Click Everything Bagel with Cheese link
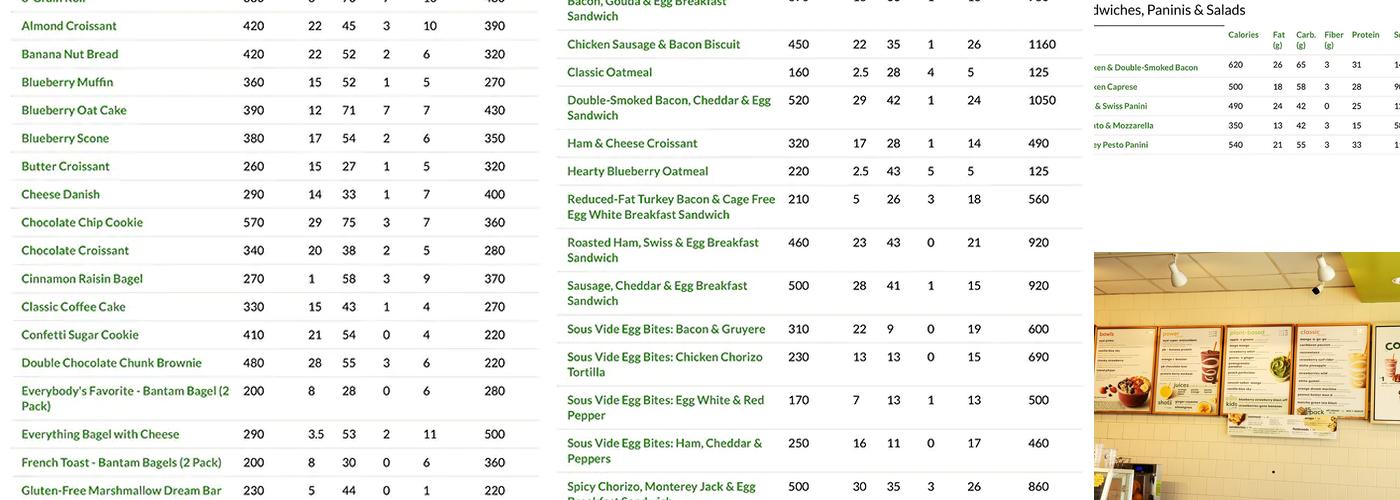This screenshot has height=500, width=1400. [x=100, y=434]
